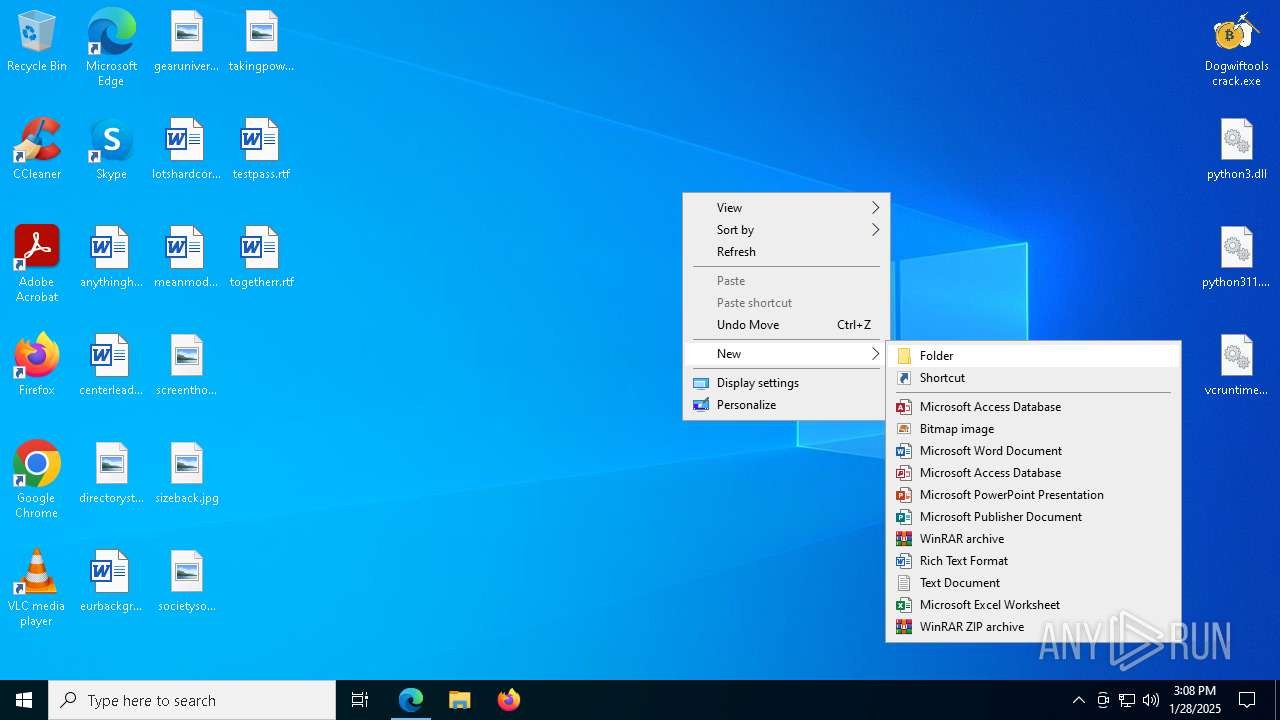Create new Bitmap image
The image size is (1280, 720).
point(1033,429)
